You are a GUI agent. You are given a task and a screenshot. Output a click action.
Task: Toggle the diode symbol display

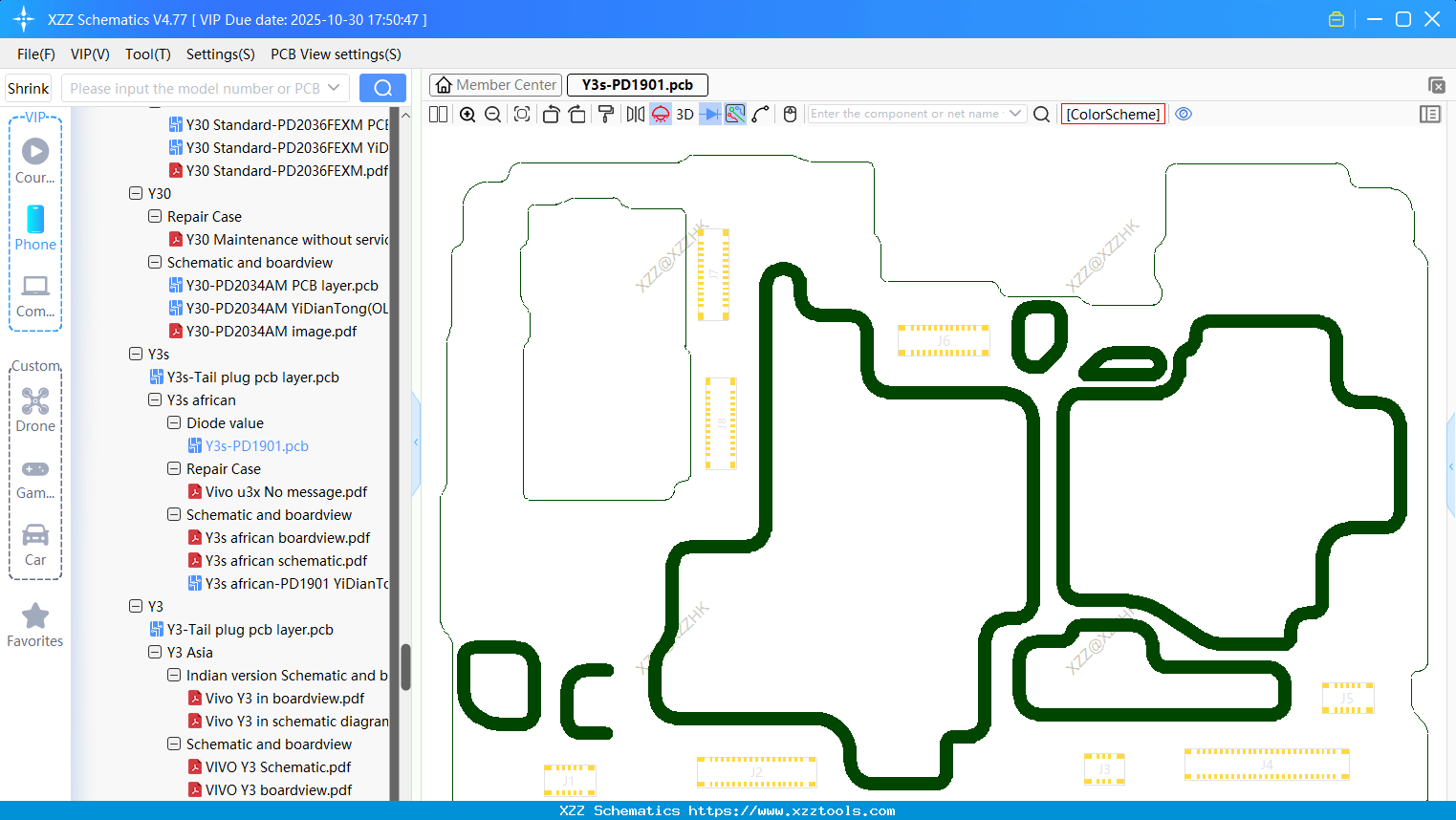[710, 115]
